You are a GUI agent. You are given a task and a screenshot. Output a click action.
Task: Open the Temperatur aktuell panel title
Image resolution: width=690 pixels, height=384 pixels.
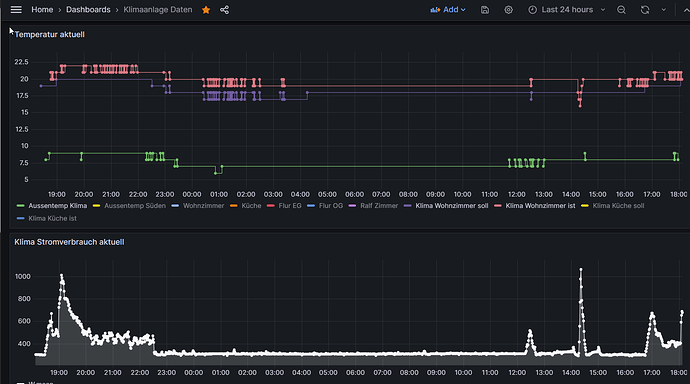click(x=49, y=34)
